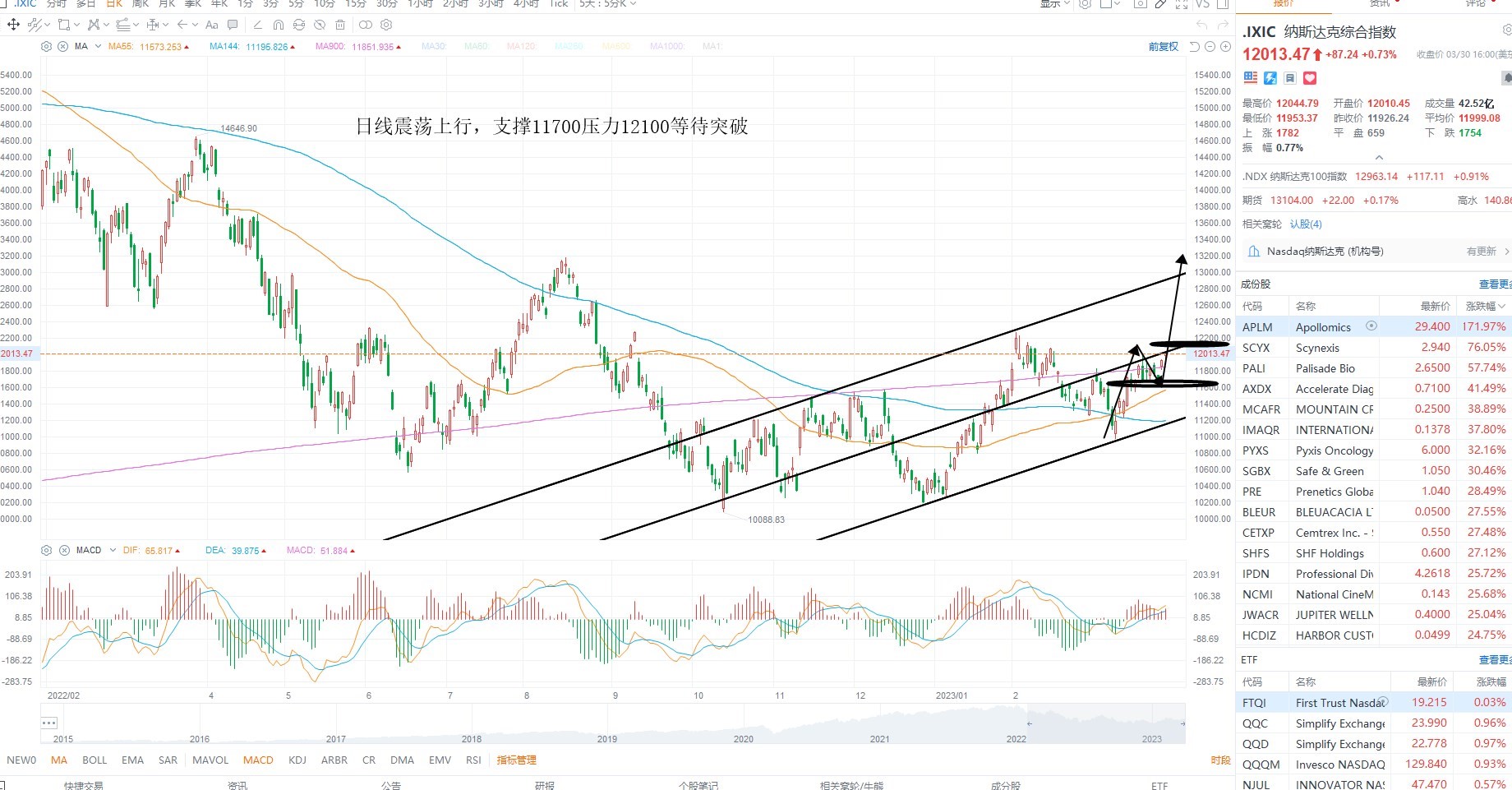Viewport: 1512px width, 790px height.
Task: Select the comment bubble drawing tool
Action: pyautogui.click(x=233, y=25)
